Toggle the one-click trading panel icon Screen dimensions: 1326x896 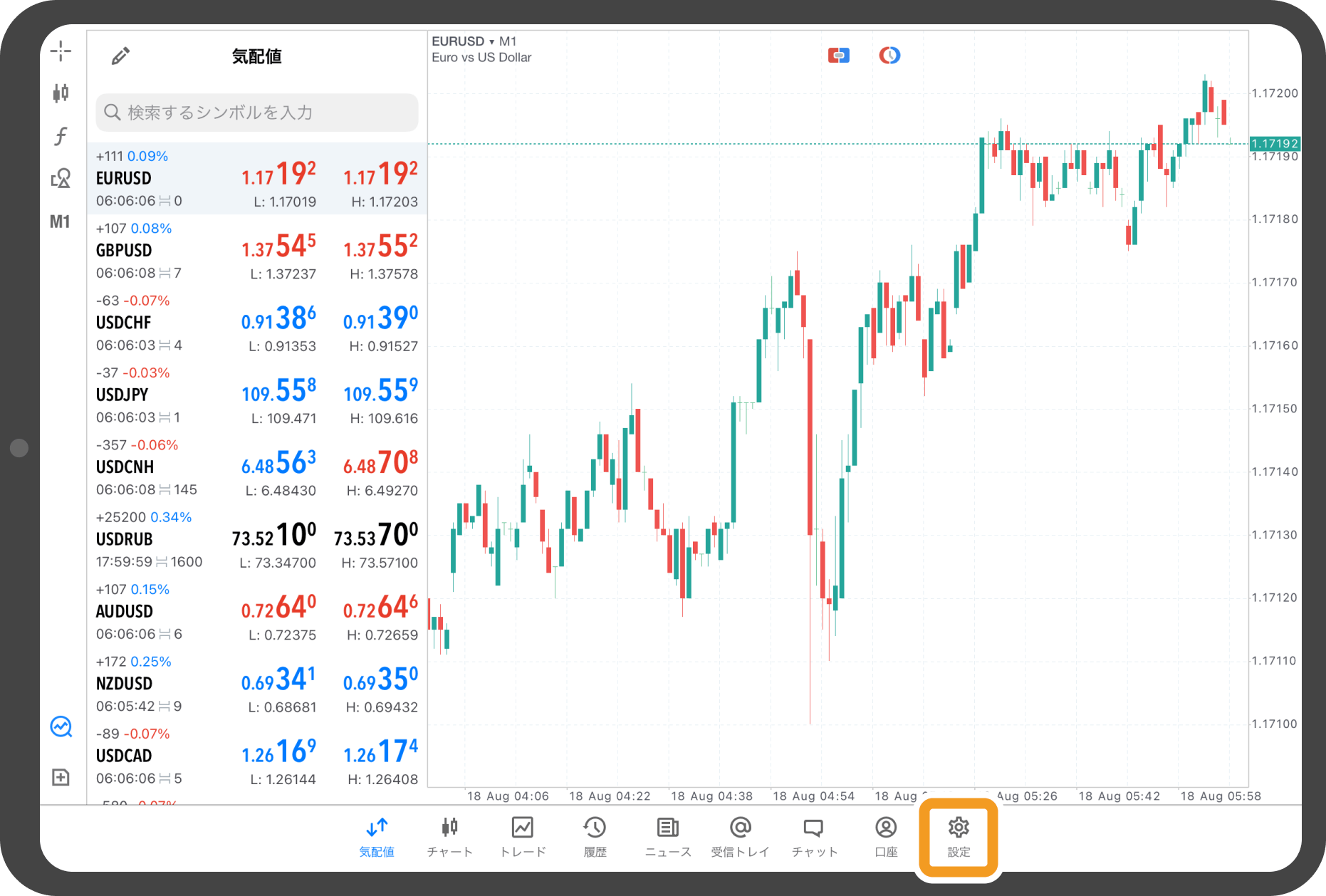pyautogui.click(x=838, y=56)
